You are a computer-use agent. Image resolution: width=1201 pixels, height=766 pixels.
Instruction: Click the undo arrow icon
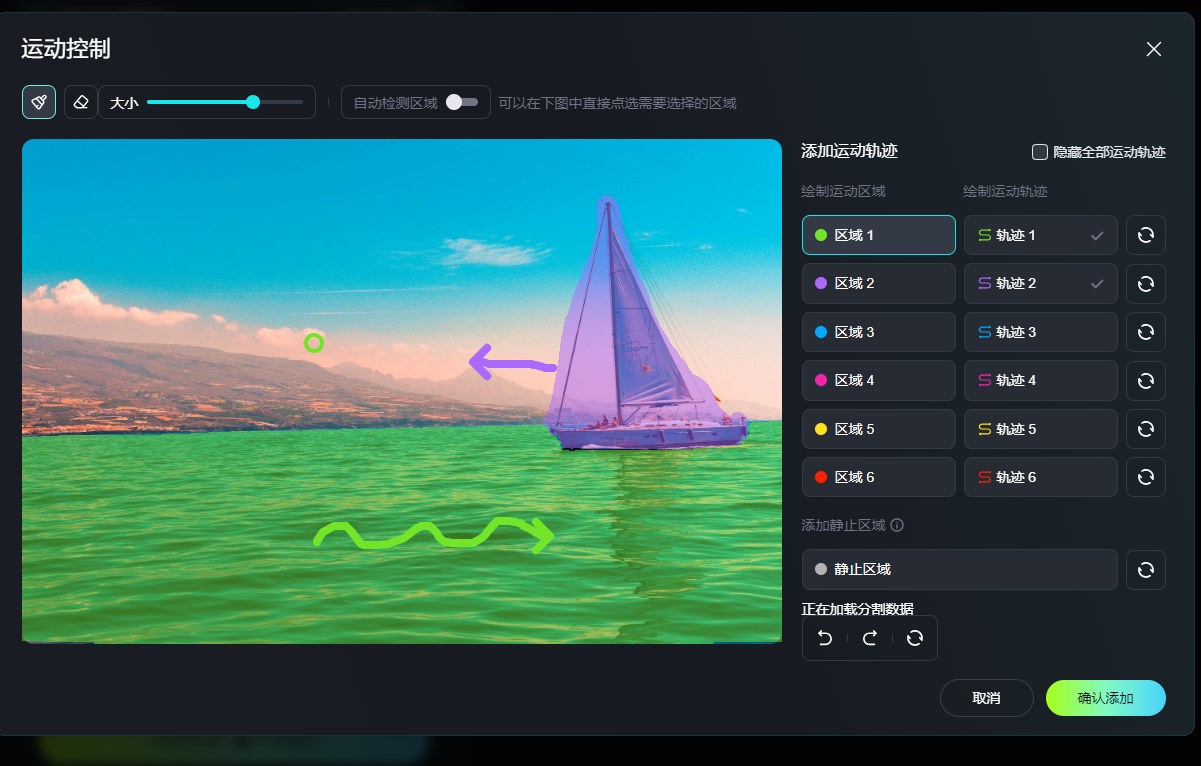pyautogui.click(x=825, y=638)
